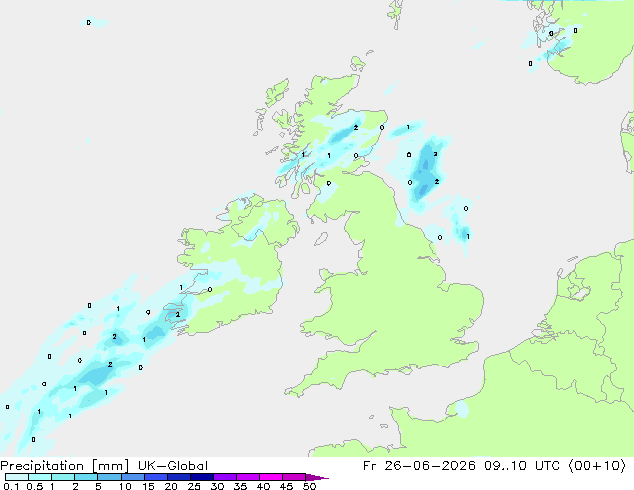Click the legend scale label "40"
This screenshot has height=490, width=634.
point(263,486)
